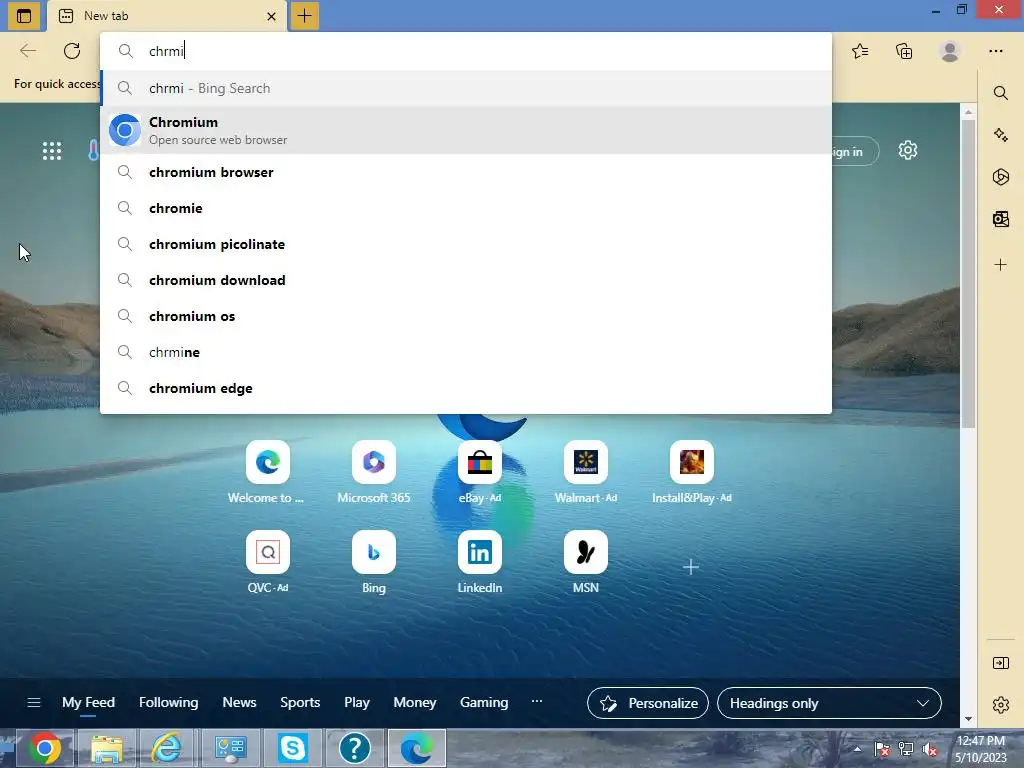
Task: Choose chromium edge suggestion
Action: (466, 388)
